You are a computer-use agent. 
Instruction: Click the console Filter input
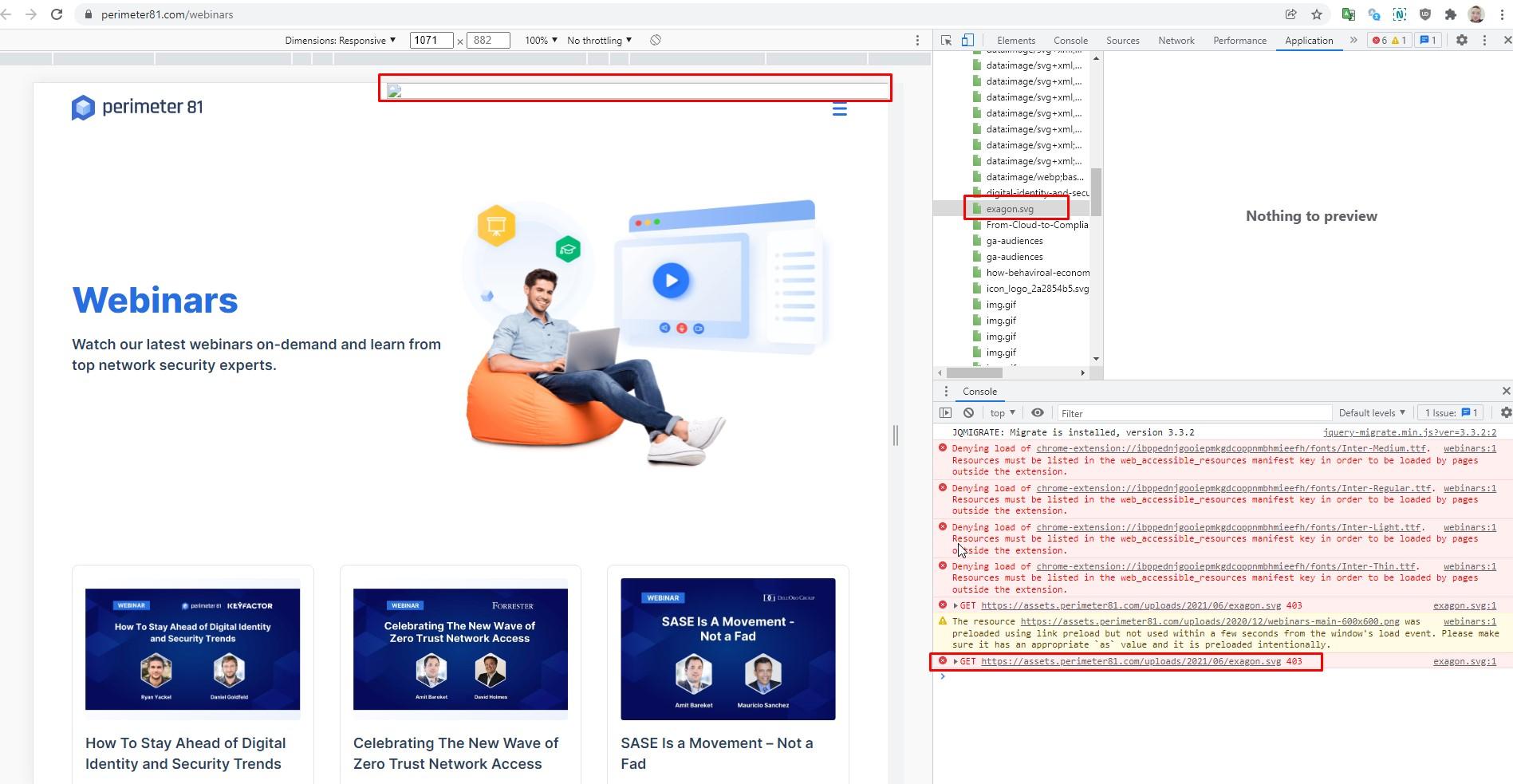point(1194,412)
